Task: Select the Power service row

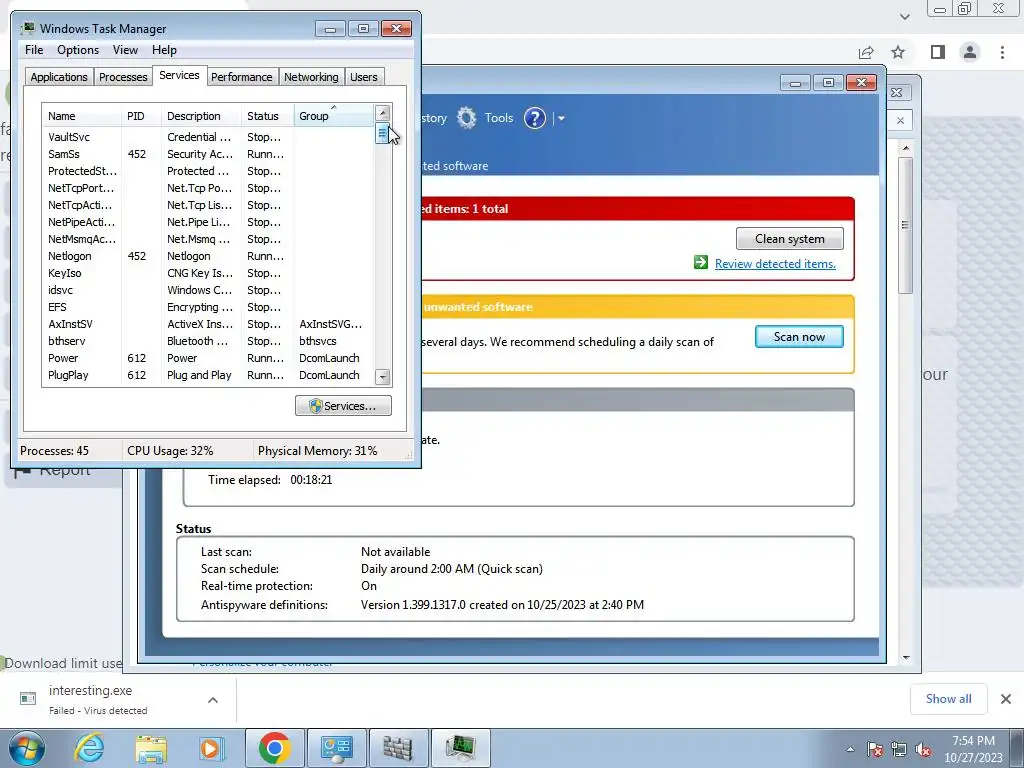Action: point(208,358)
